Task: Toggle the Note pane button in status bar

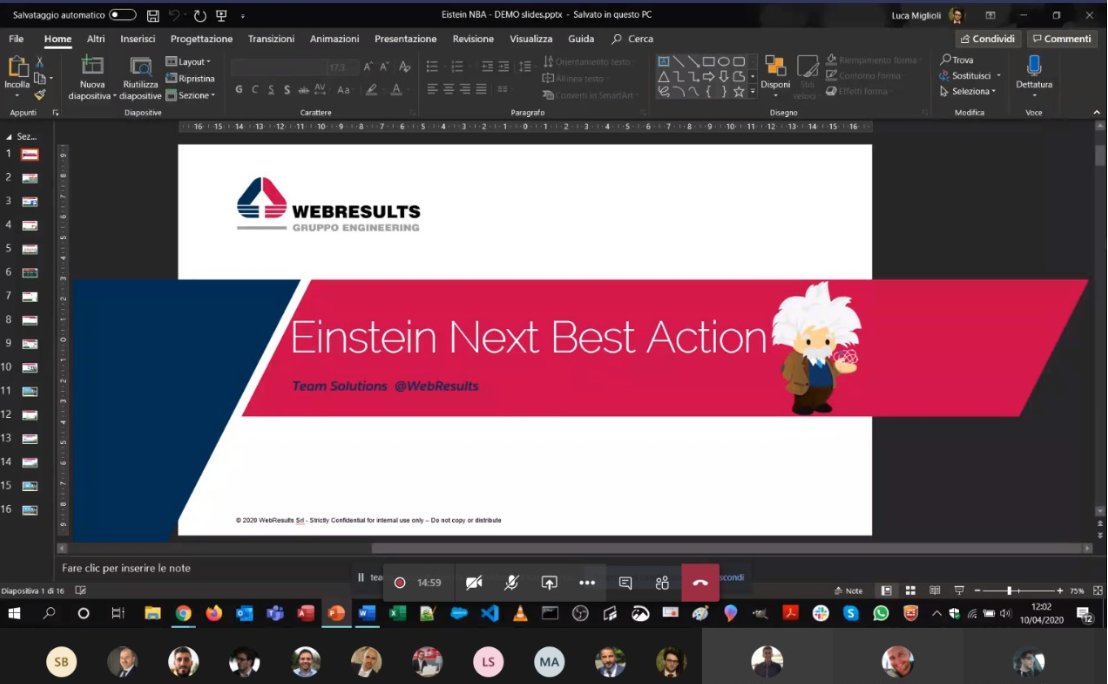Action: point(849,591)
